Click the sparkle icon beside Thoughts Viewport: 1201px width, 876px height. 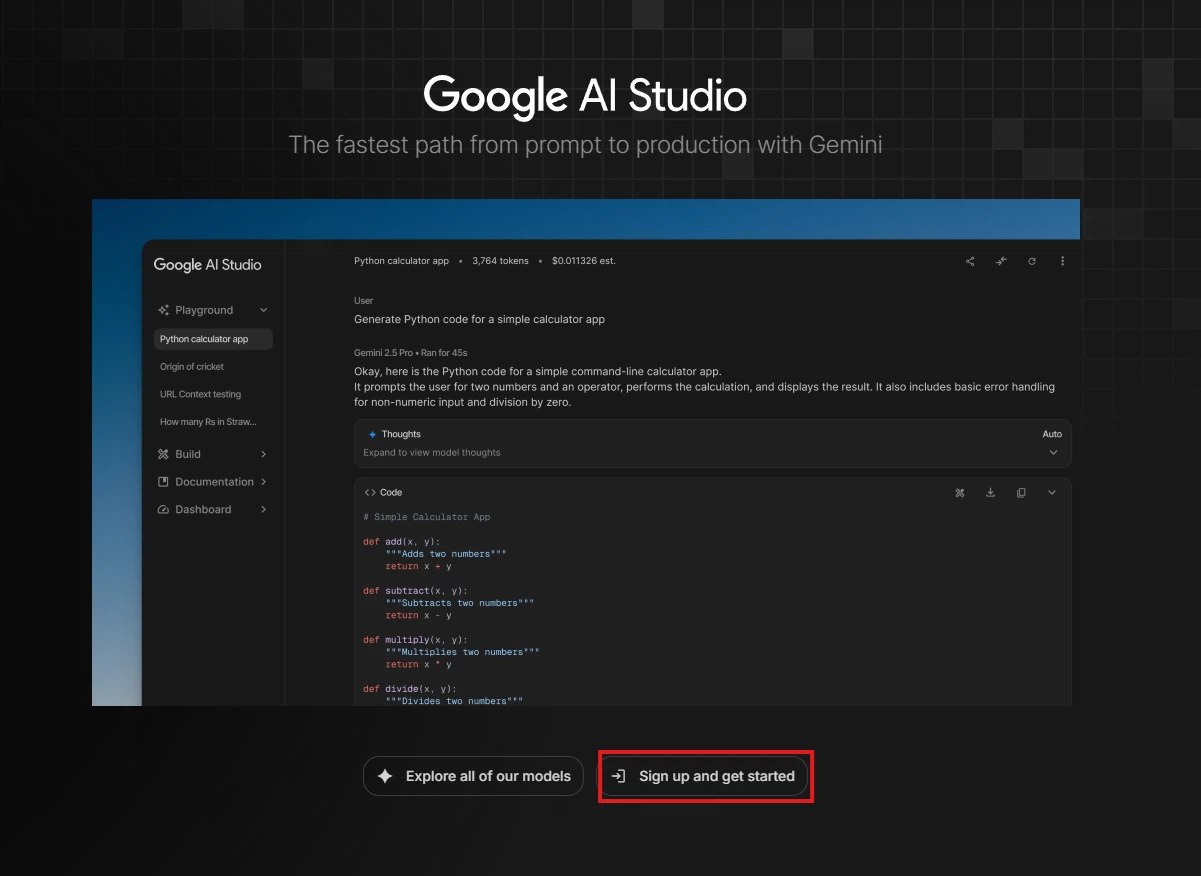pyautogui.click(x=372, y=435)
